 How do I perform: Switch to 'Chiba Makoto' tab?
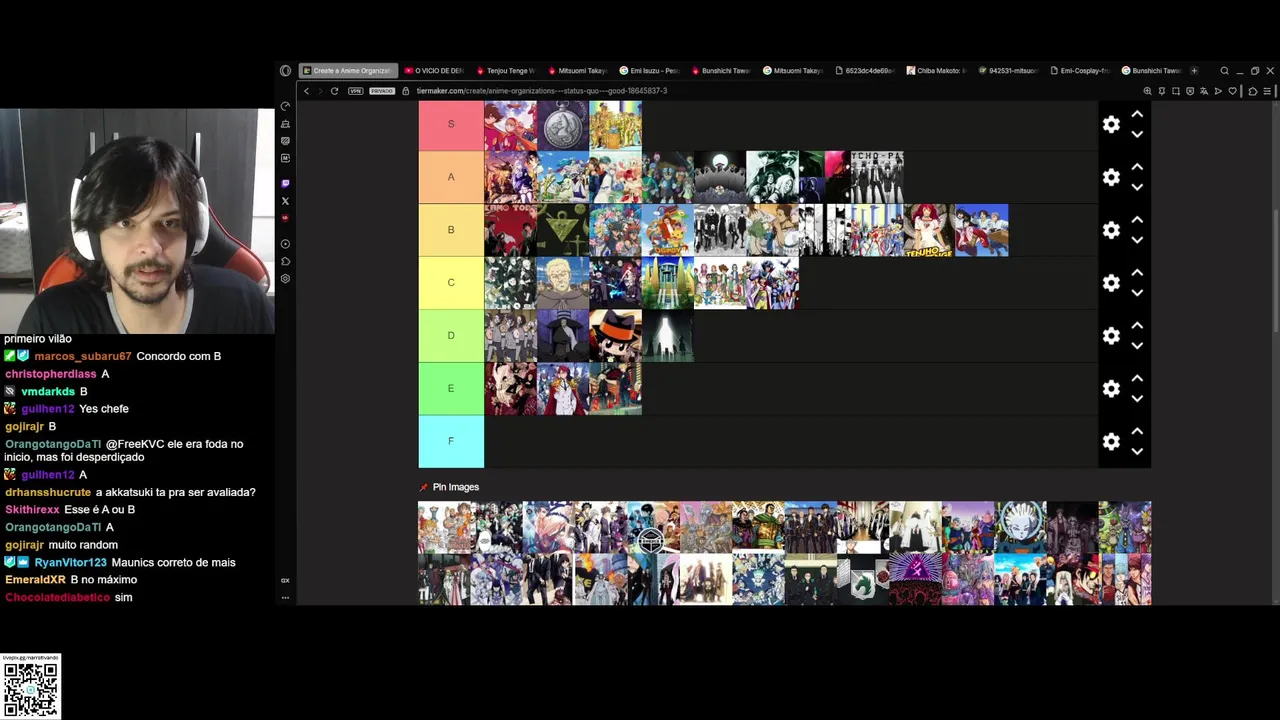pos(937,71)
